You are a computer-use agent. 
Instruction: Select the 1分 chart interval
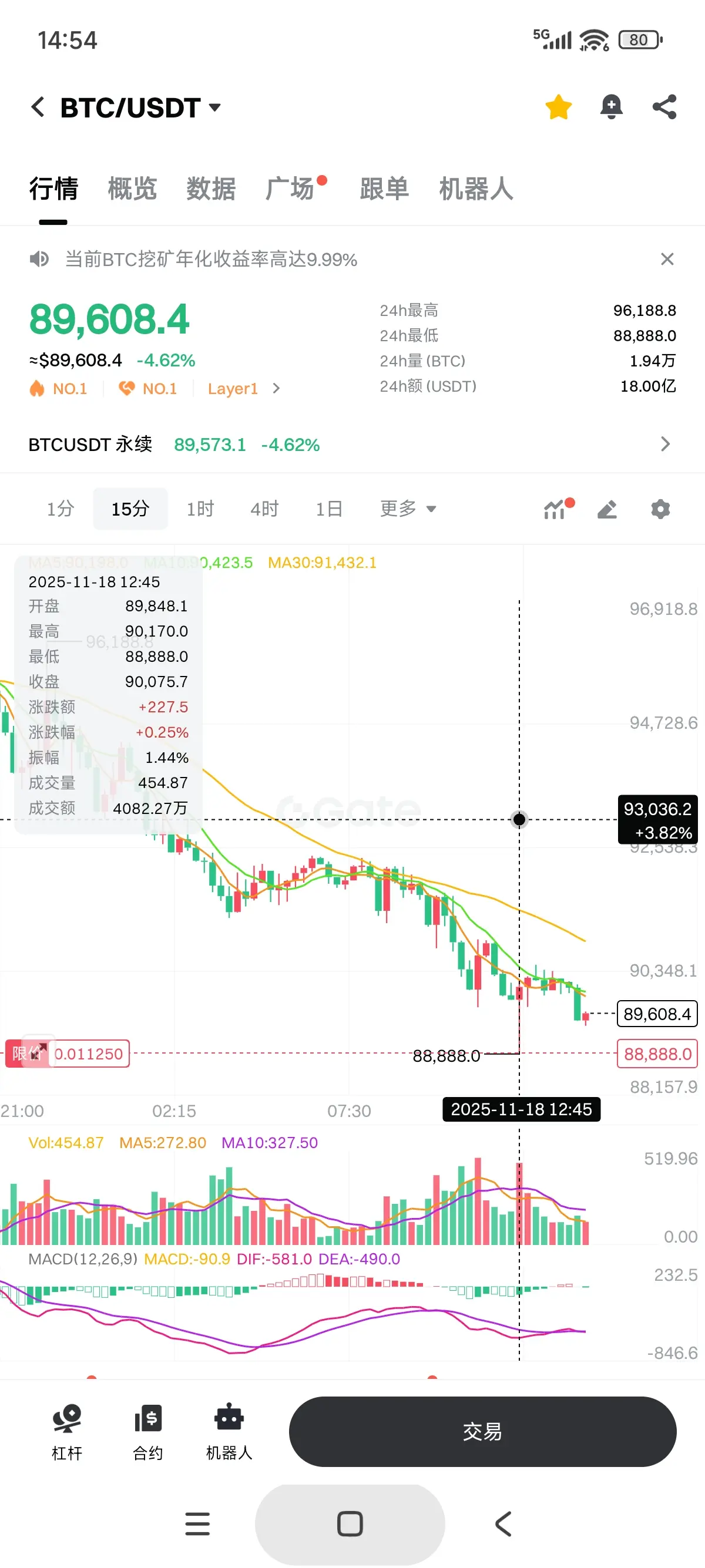61,509
